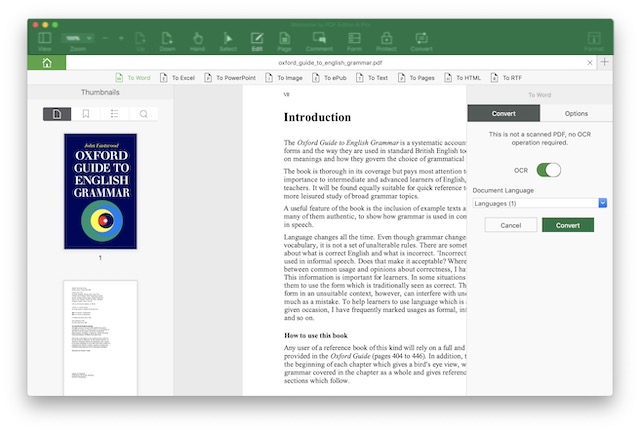Switch to the Convert tab

click(504, 114)
